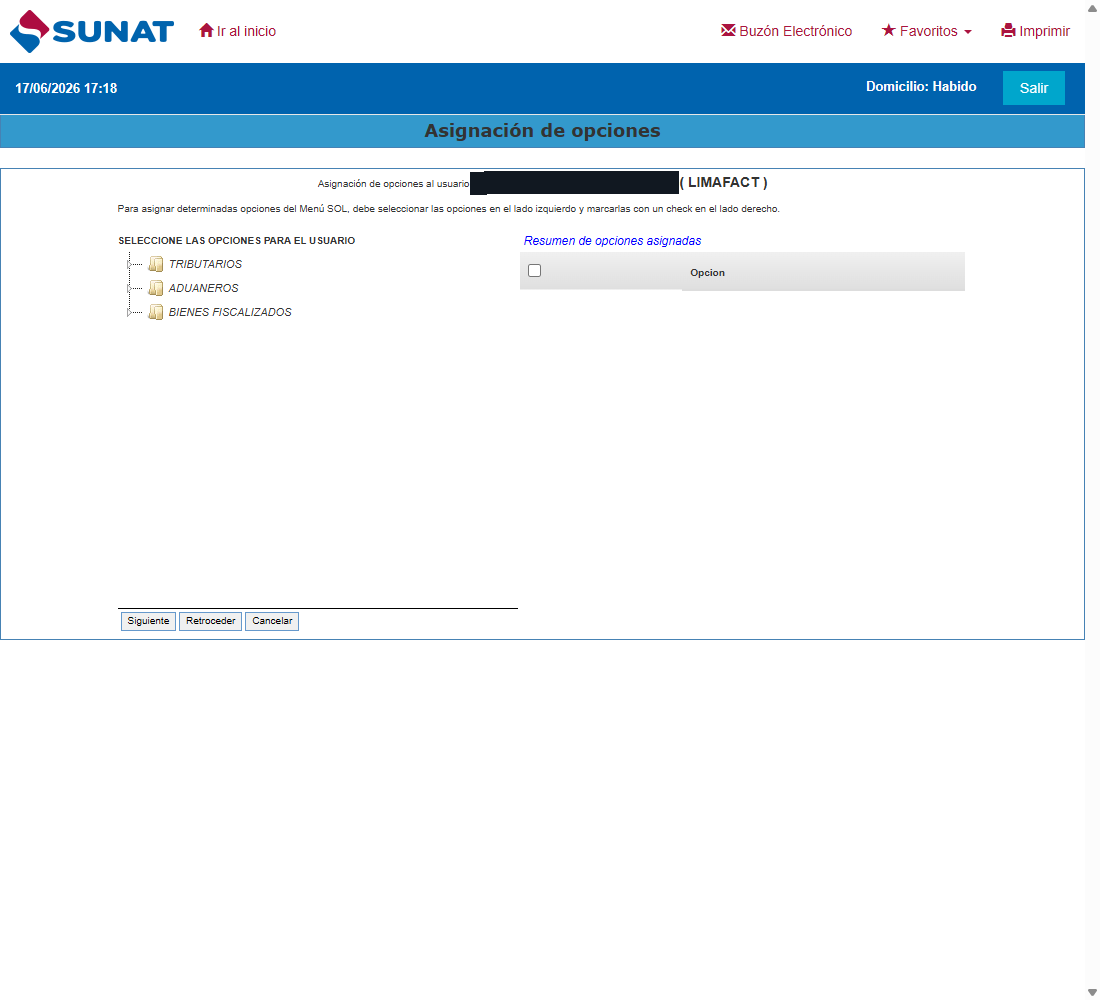Click the printer icon for Imprimir

coord(1008,30)
